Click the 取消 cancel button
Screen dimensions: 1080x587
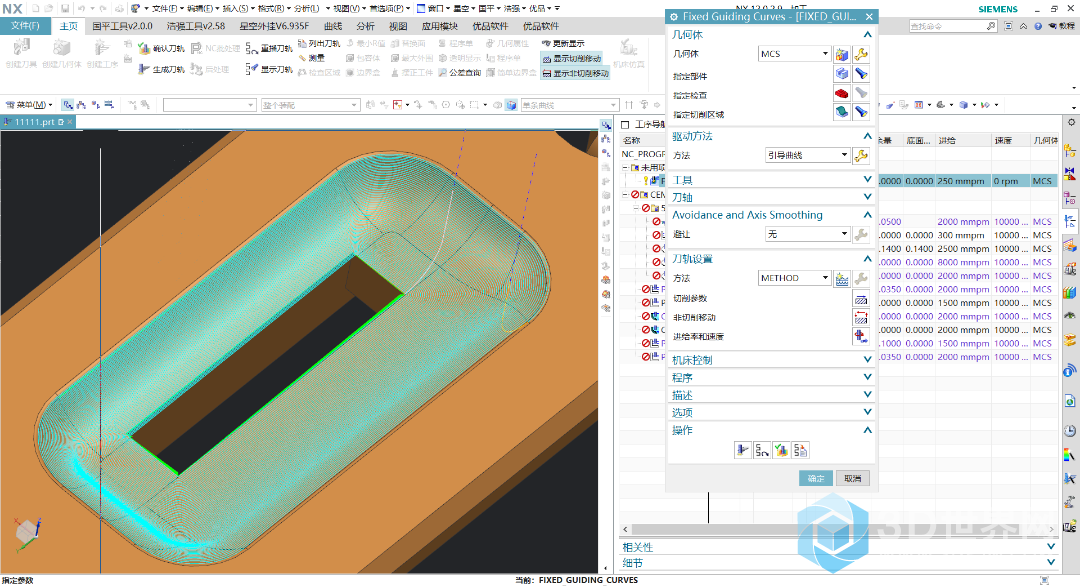pyautogui.click(x=853, y=478)
